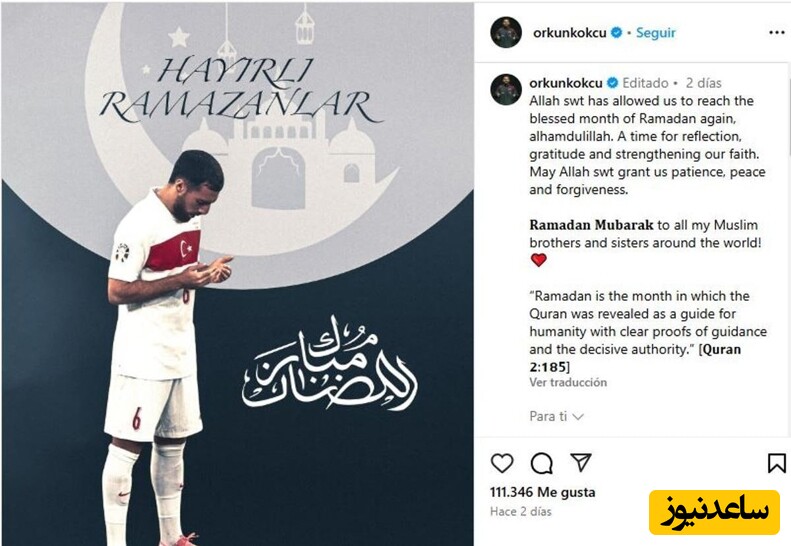Screen dimensions: 791x546
Task: Click the Ramadan post image
Action: 237,275
